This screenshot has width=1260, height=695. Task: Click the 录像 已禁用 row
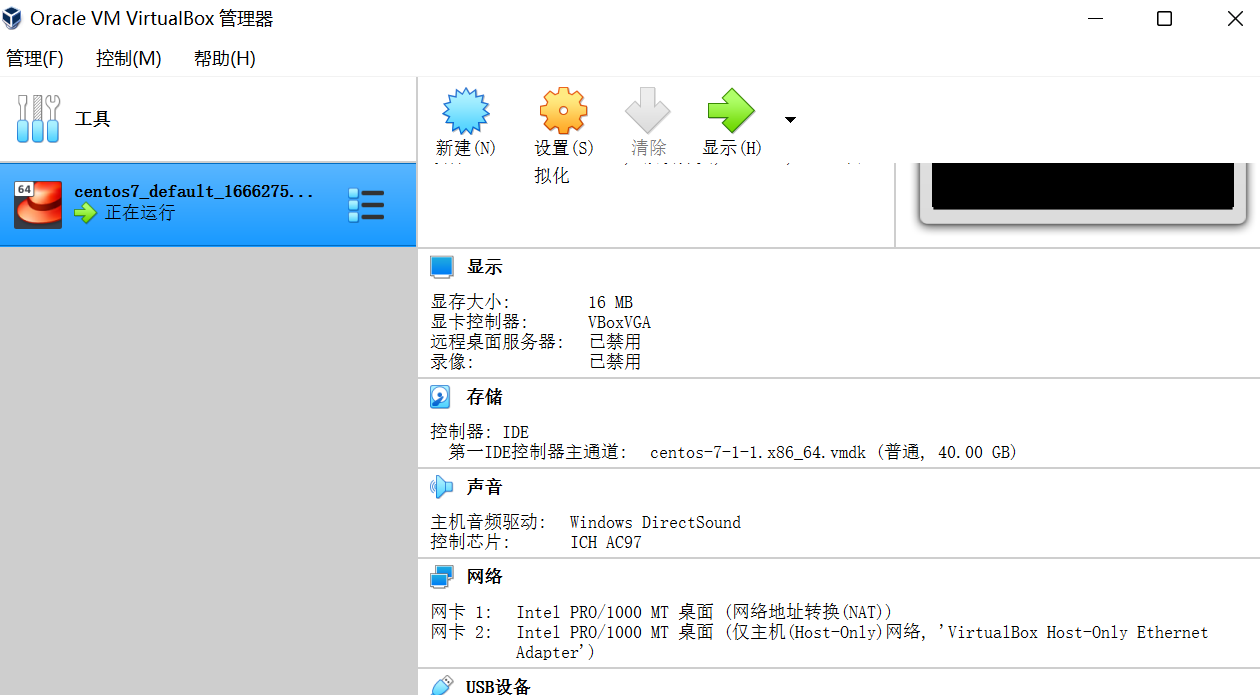pyautogui.click(x=536, y=362)
